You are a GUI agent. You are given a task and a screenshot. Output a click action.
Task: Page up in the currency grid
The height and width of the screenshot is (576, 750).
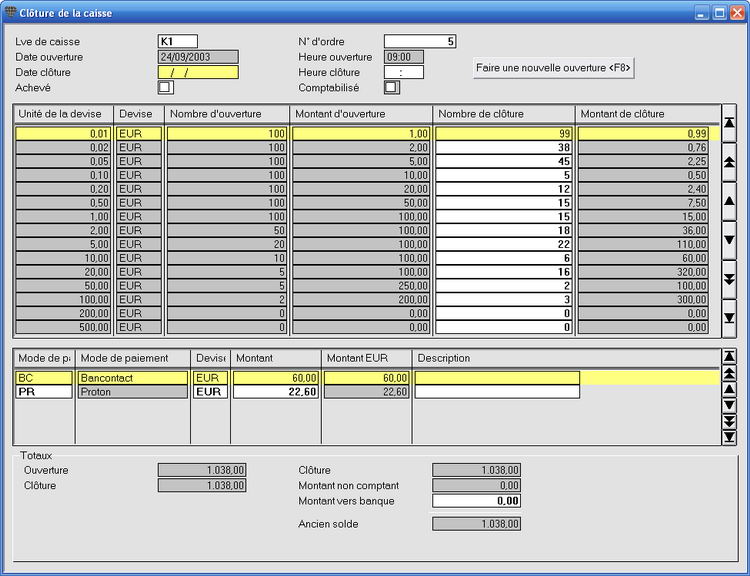[x=729, y=162]
